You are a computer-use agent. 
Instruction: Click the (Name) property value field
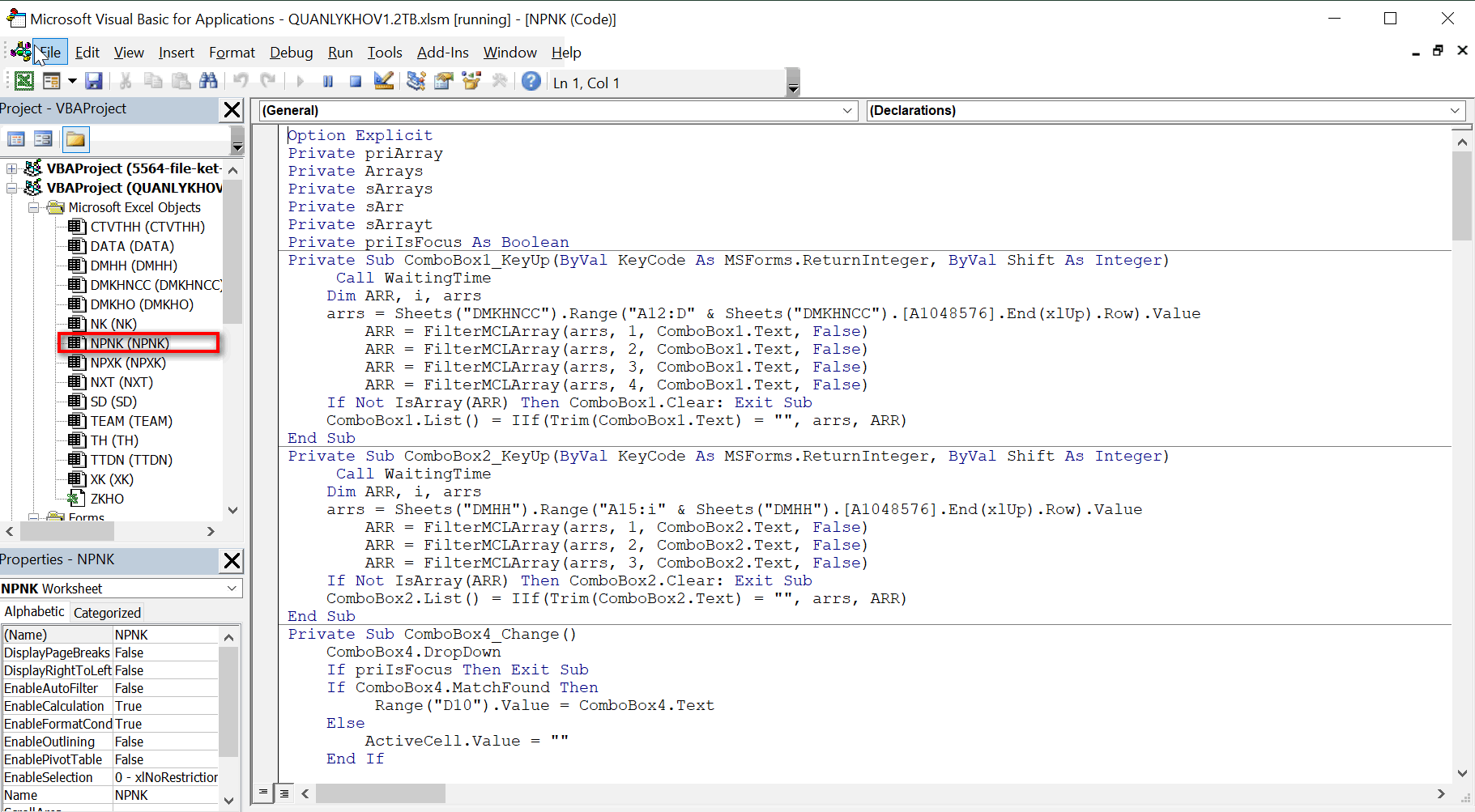165,635
